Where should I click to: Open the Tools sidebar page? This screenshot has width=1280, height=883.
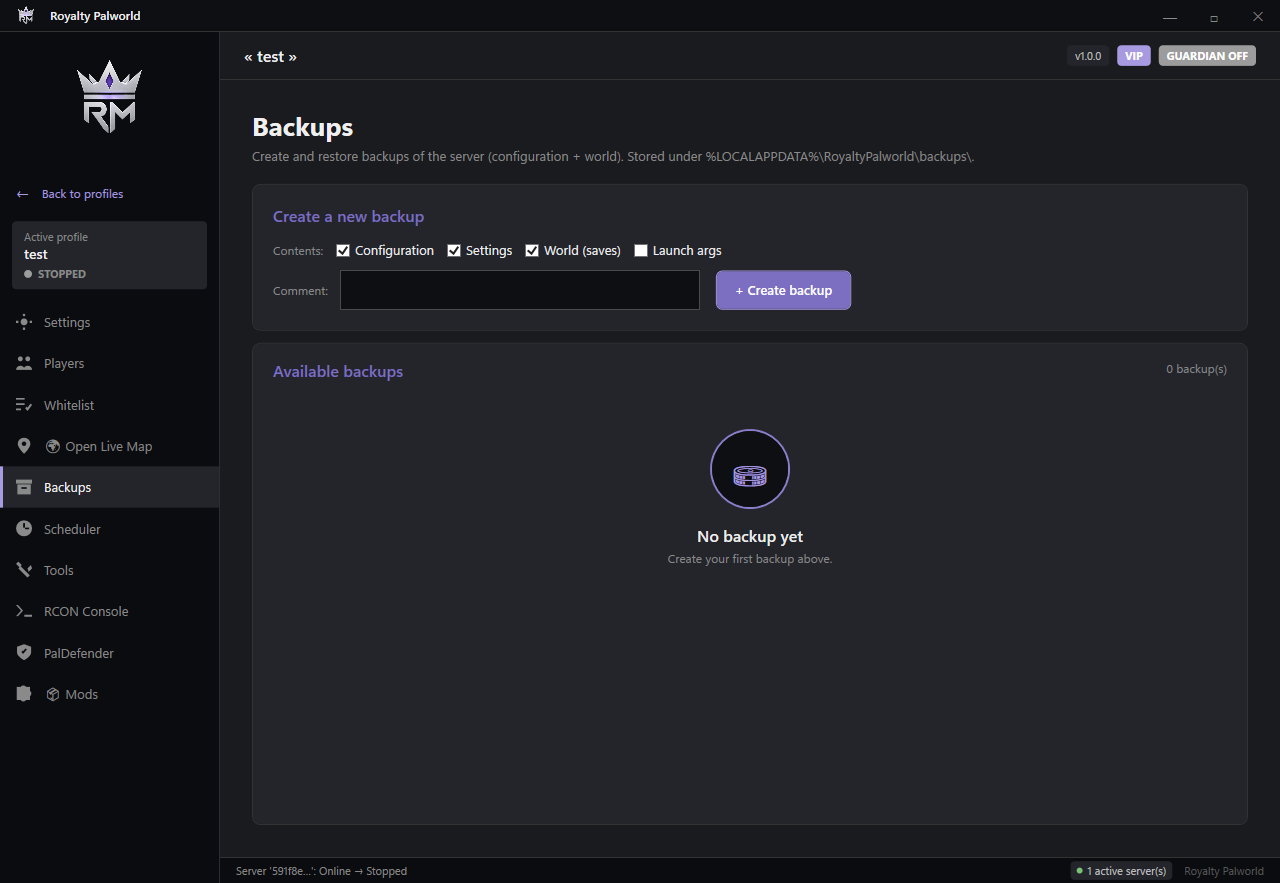point(110,570)
